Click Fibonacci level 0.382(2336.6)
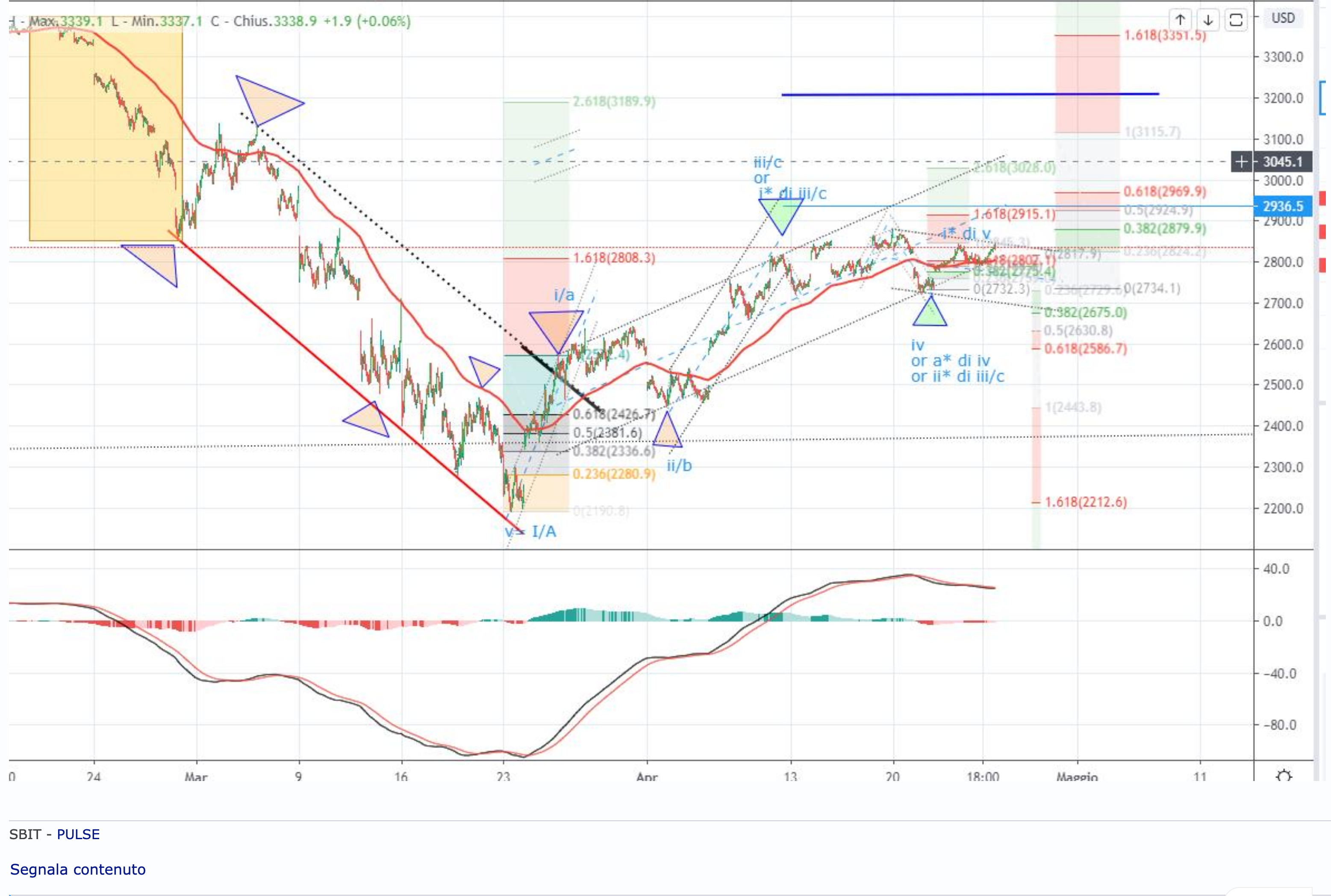 pos(614,451)
